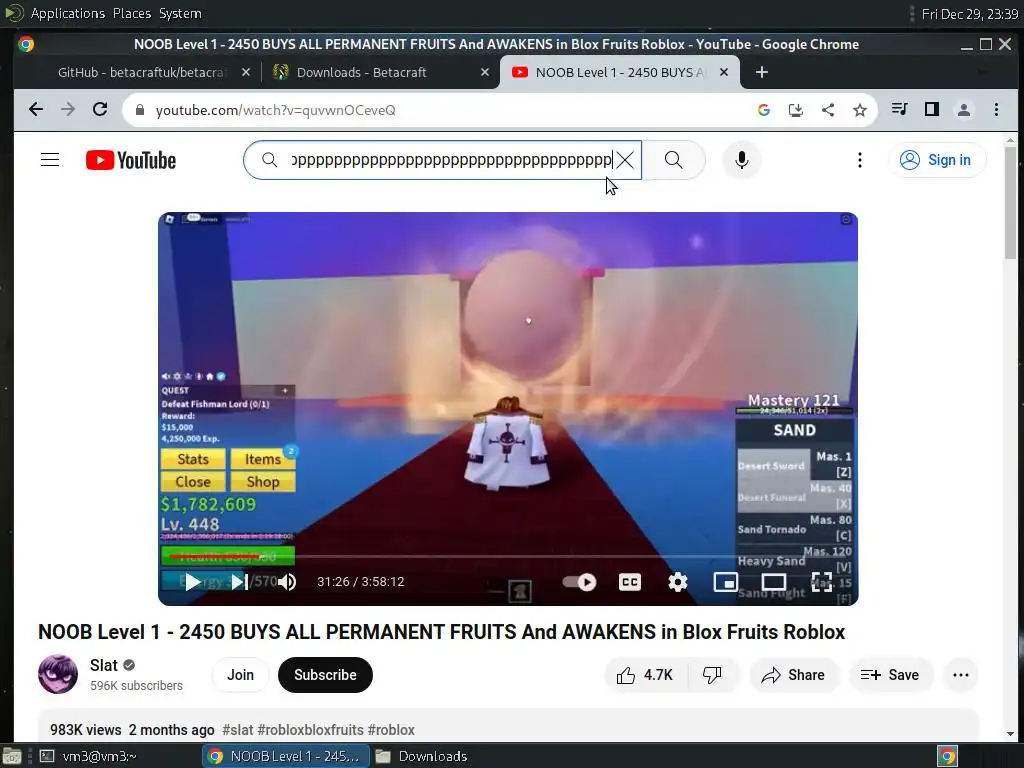The height and width of the screenshot is (768, 1024).
Task: Toggle closed captions CC button
Action: click(630, 582)
